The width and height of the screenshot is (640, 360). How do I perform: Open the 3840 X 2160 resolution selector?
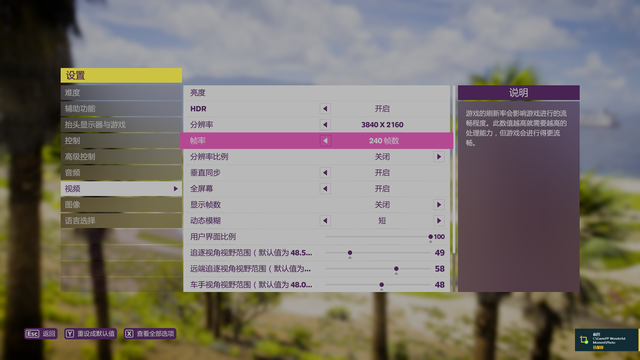coord(382,124)
